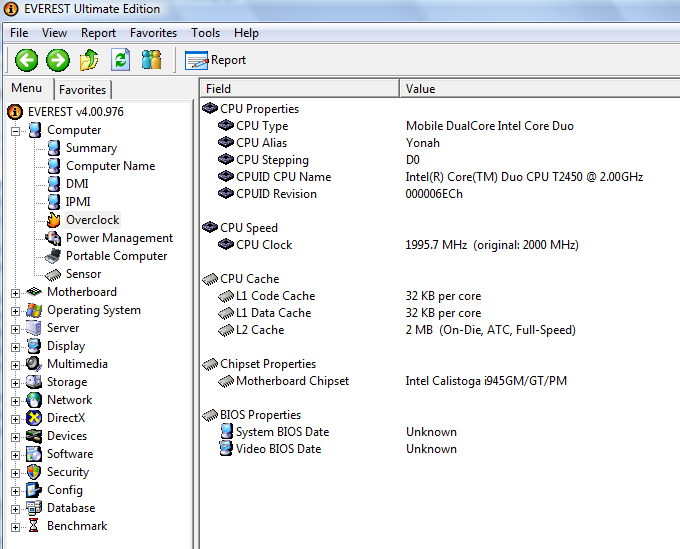Open the File menu
Screen dimensions: 680x549
19,33
